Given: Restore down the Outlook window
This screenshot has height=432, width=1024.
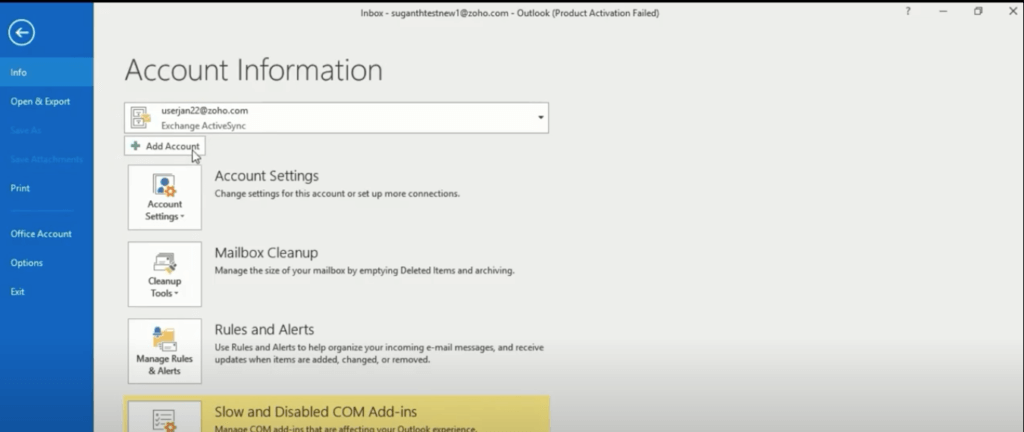Looking at the screenshot, I should pyautogui.click(x=978, y=11).
